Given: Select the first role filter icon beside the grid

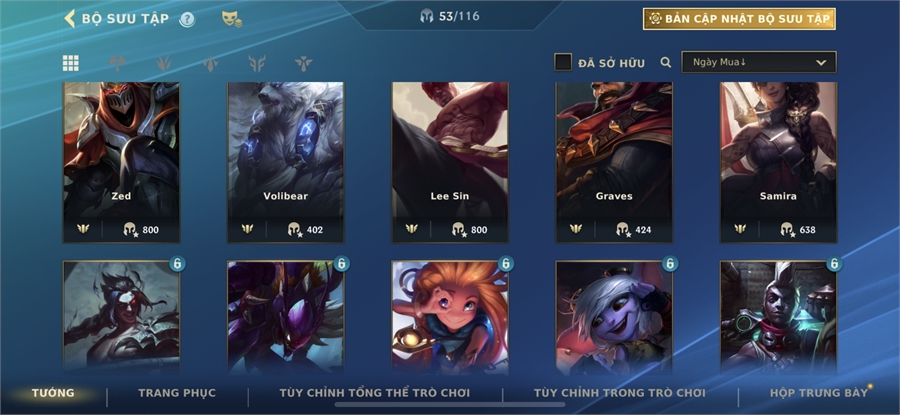Looking at the screenshot, I should (118, 63).
